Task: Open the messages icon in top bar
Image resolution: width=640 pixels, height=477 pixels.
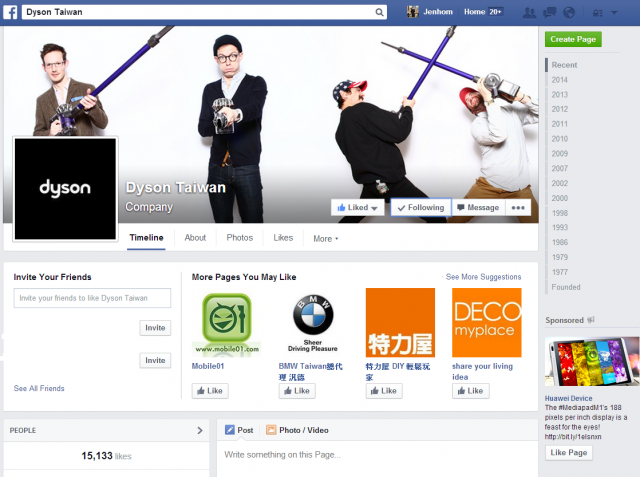Action: [x=549, y=13]
